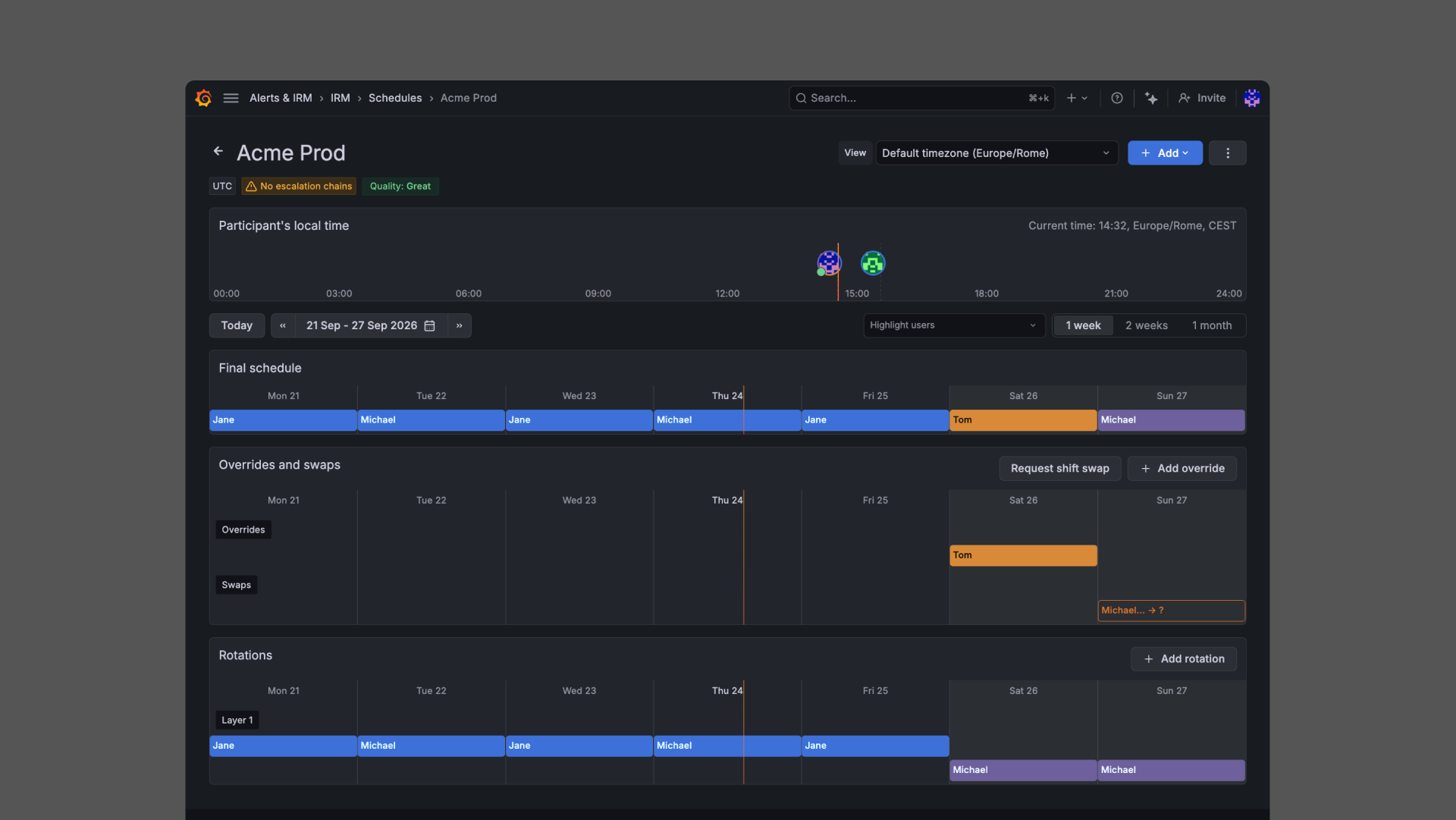This screenshot has width=1456, height=820.
Task: Select the 1 week view
Action: click(x=1083, y=325)
